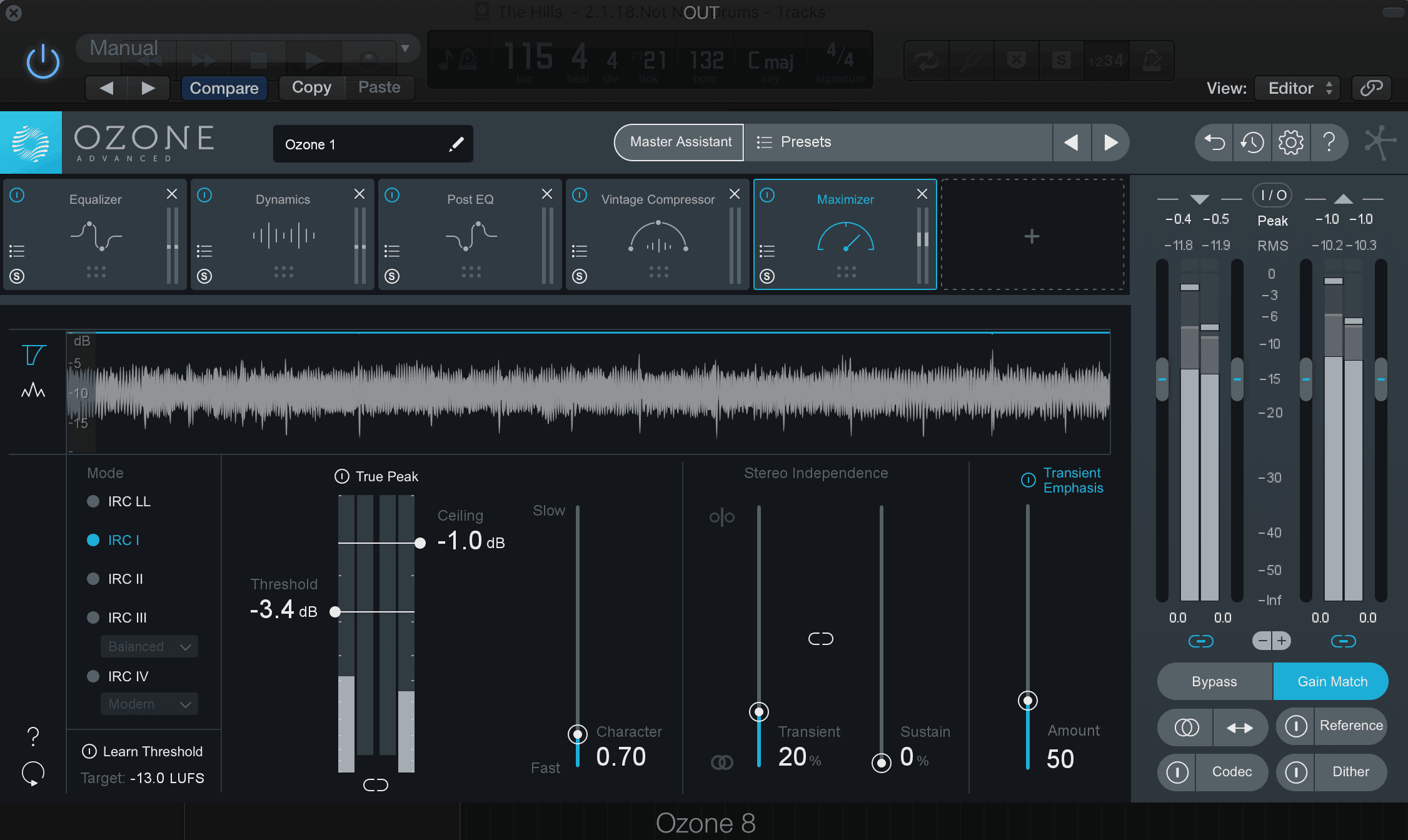This screenshot has width=1408, height=840.
Task: Link the input gain faders
Action: (1200, 641)
